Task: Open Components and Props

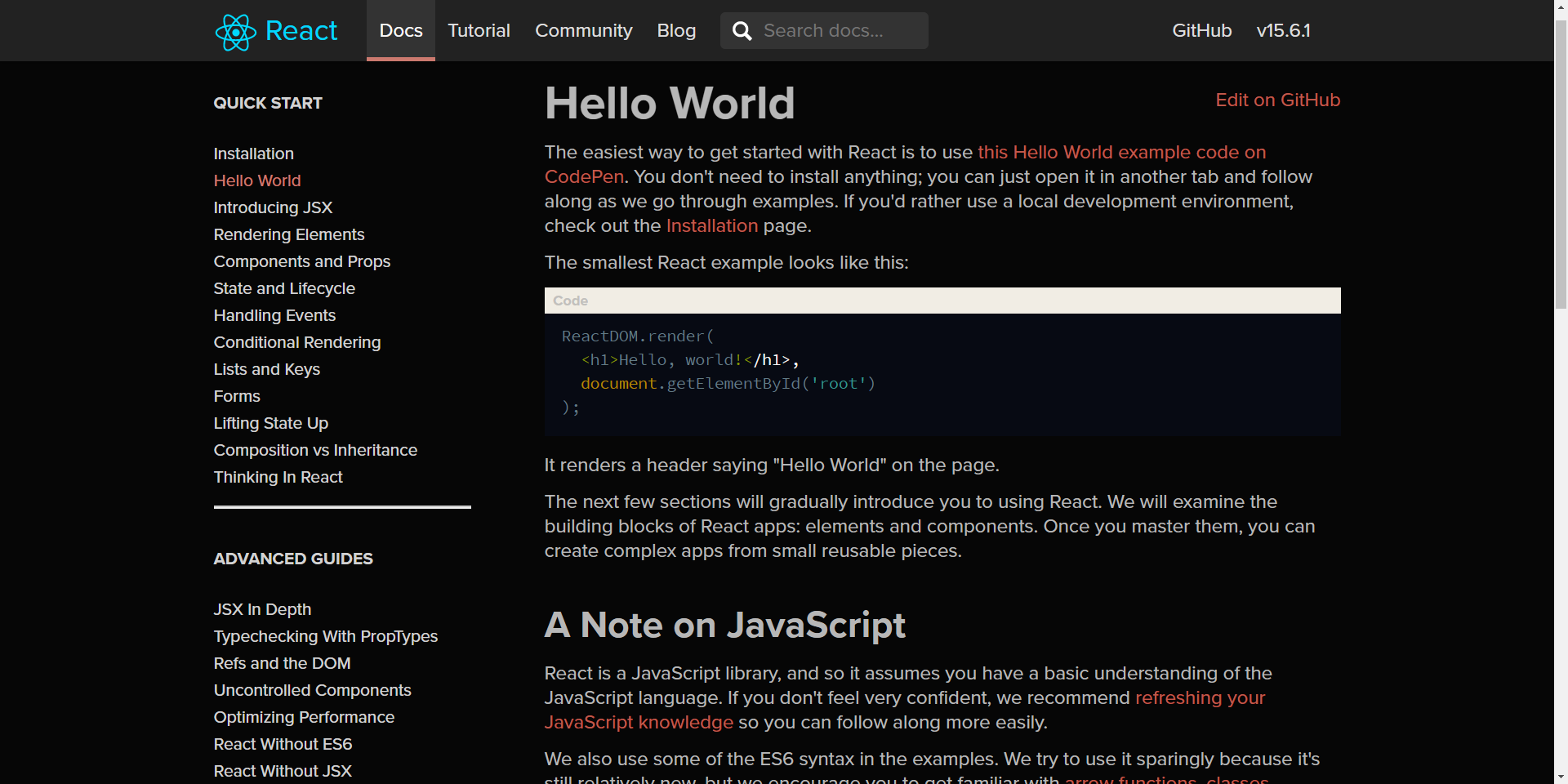Action: click(302, 261)
